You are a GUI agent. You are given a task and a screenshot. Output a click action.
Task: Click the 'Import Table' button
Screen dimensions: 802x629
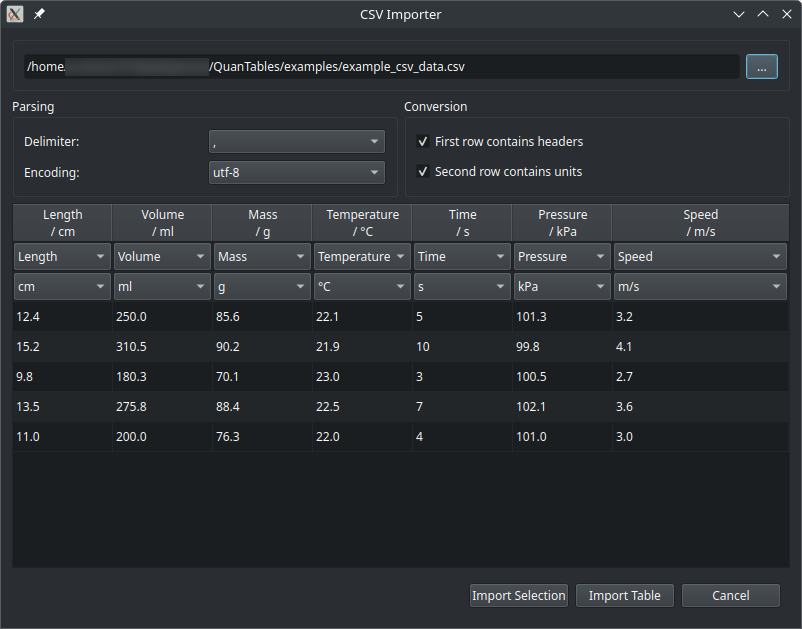tap(624, 595)
